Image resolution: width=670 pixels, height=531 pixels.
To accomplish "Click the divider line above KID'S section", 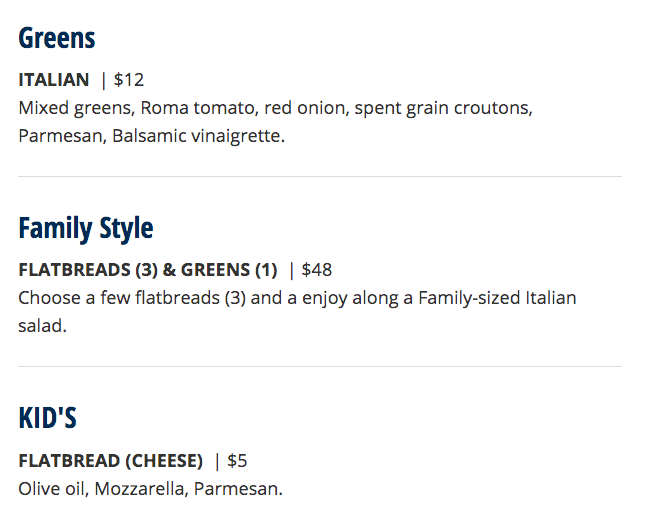I will tap(320, 367).
